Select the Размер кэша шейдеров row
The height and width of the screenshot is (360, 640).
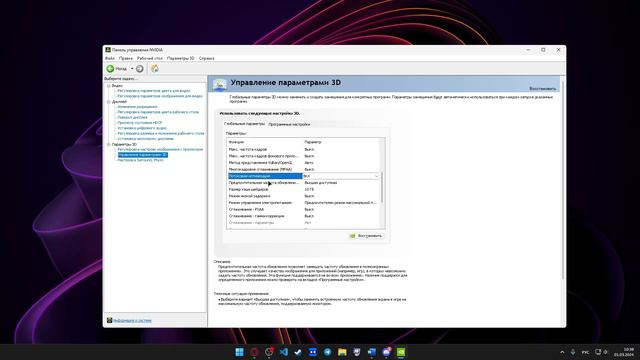[305, 189]
